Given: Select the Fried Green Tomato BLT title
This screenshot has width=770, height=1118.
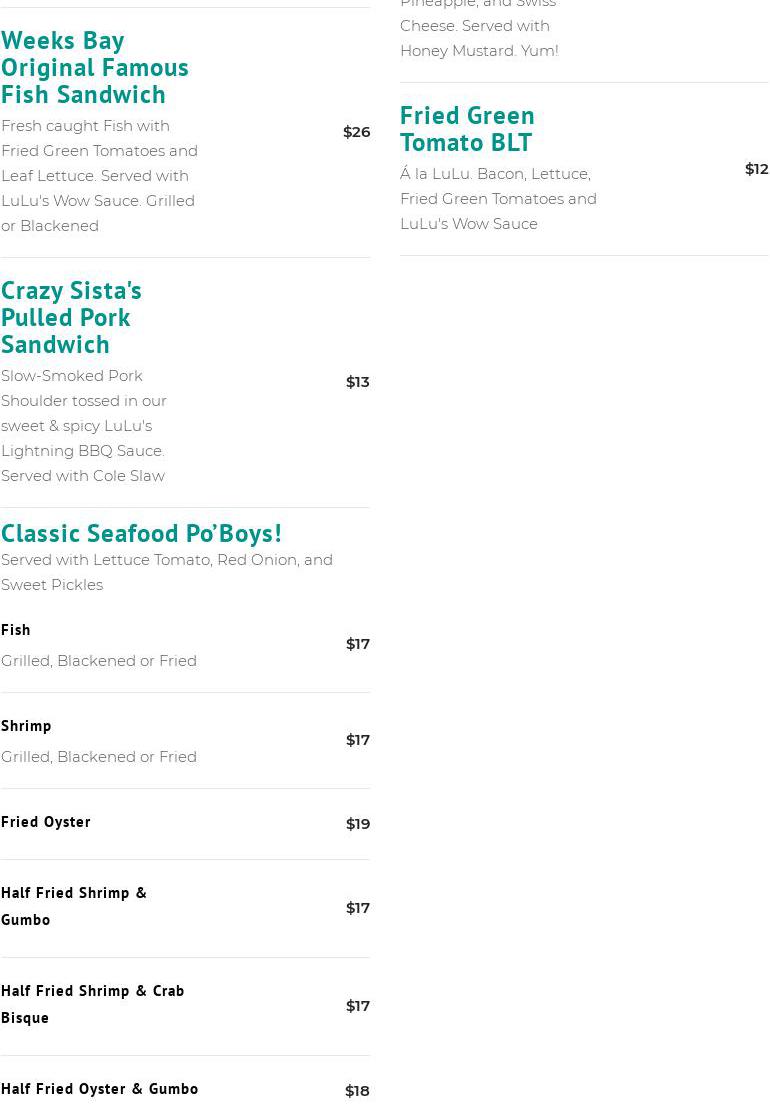Looking at the screenshot, I should coord(467,129).
